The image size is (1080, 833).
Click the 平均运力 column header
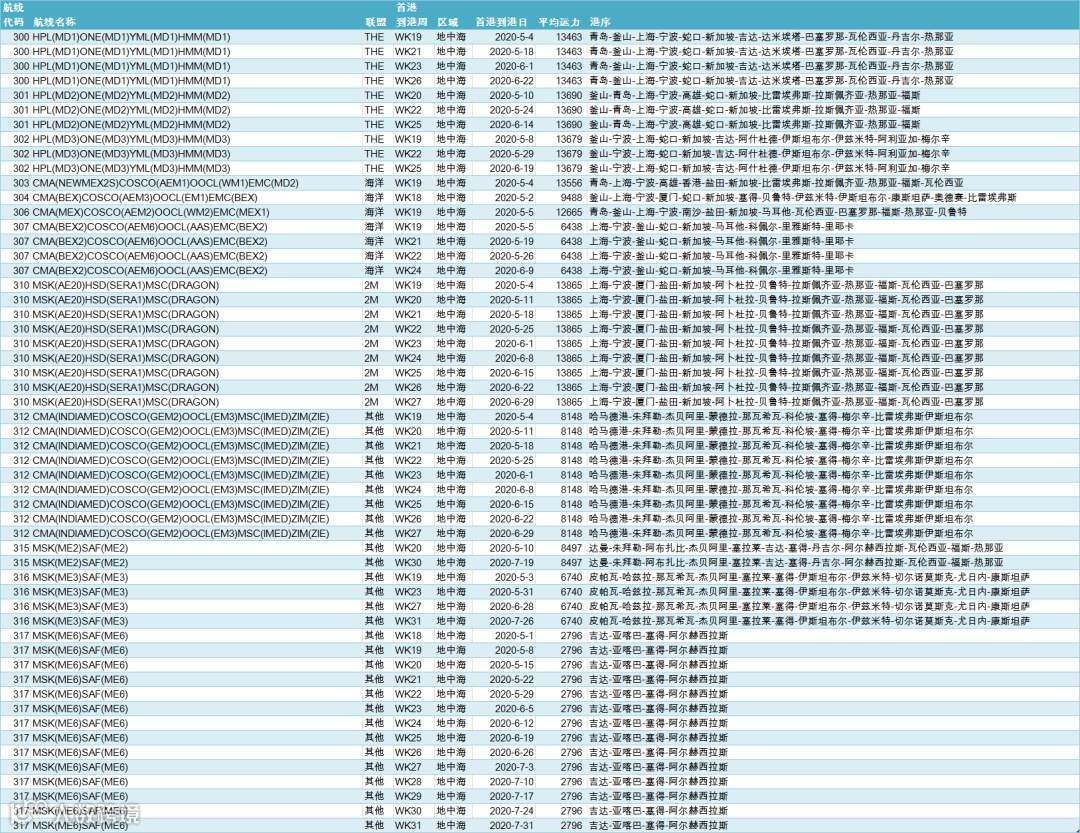pos(559,22)
